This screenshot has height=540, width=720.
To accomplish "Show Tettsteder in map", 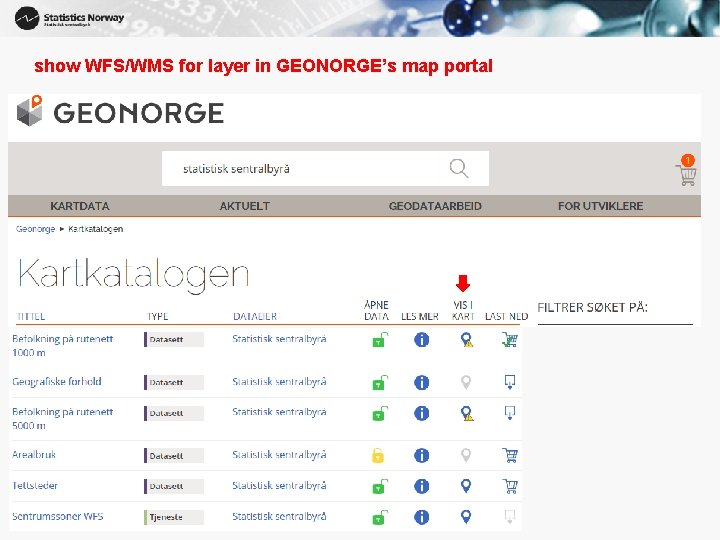I will click(x=466, y=486).
